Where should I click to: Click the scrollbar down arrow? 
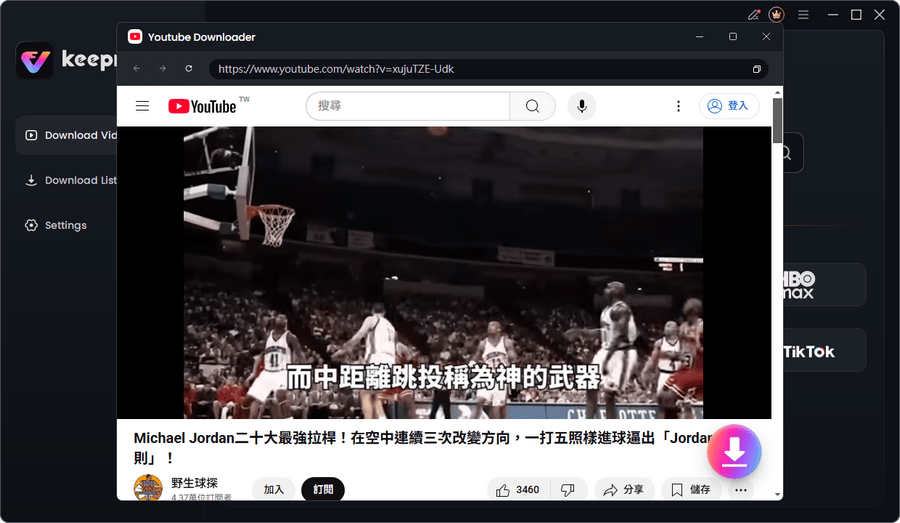click(x=777, y=494)
